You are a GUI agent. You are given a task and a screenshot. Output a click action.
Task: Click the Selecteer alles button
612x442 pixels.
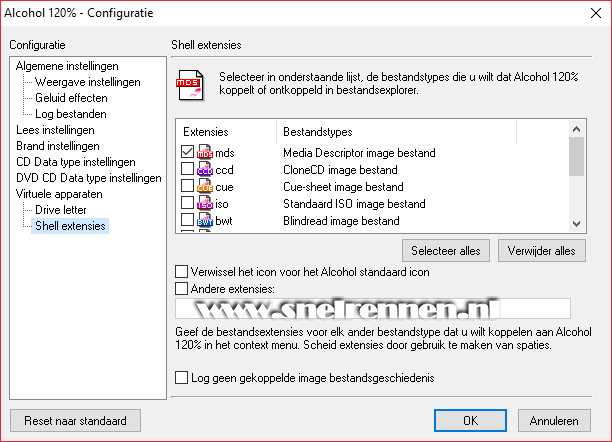pyautogui.click(x=446, y=251)
